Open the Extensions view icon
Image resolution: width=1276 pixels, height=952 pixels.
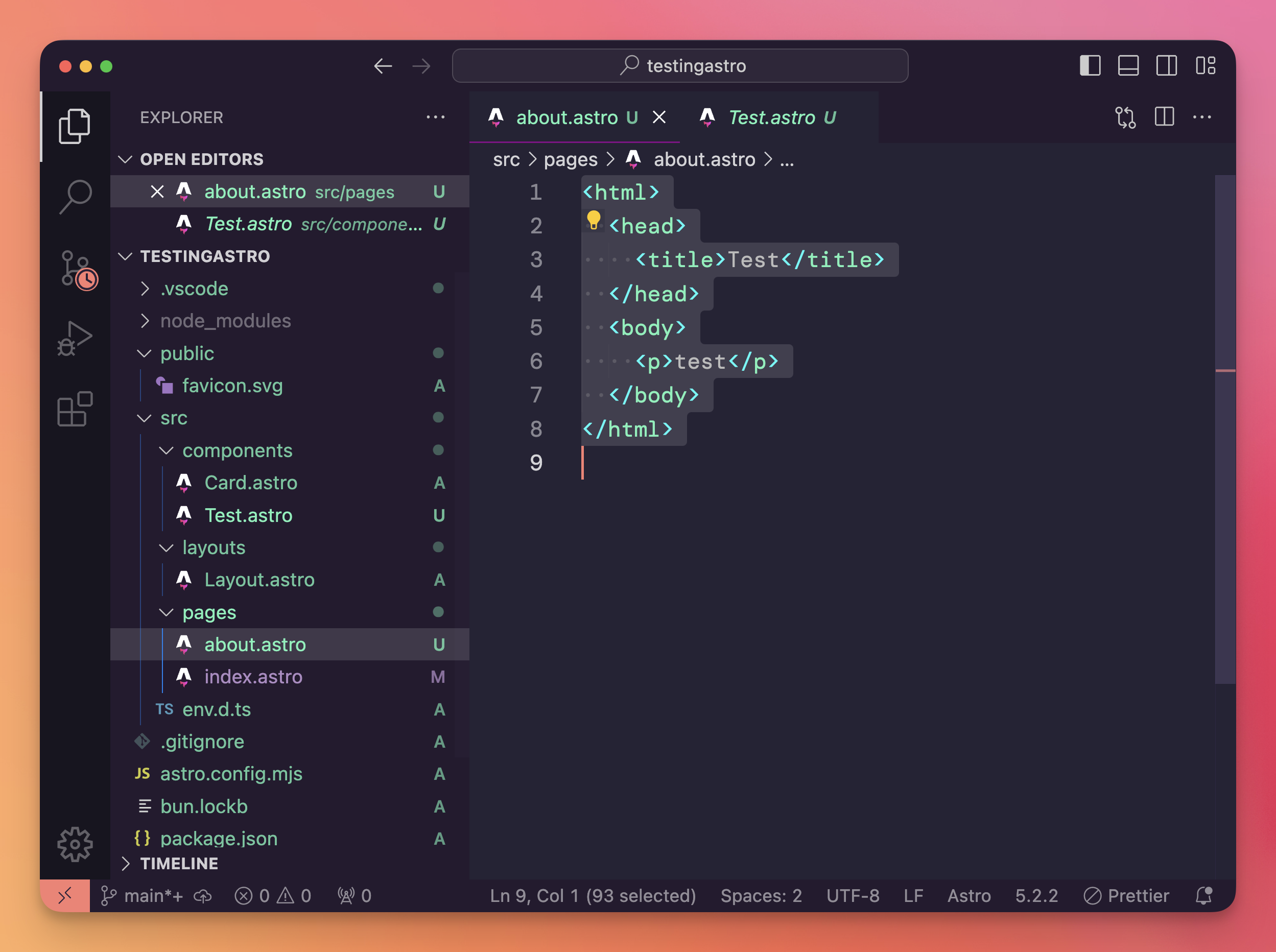tap(75, 409)
